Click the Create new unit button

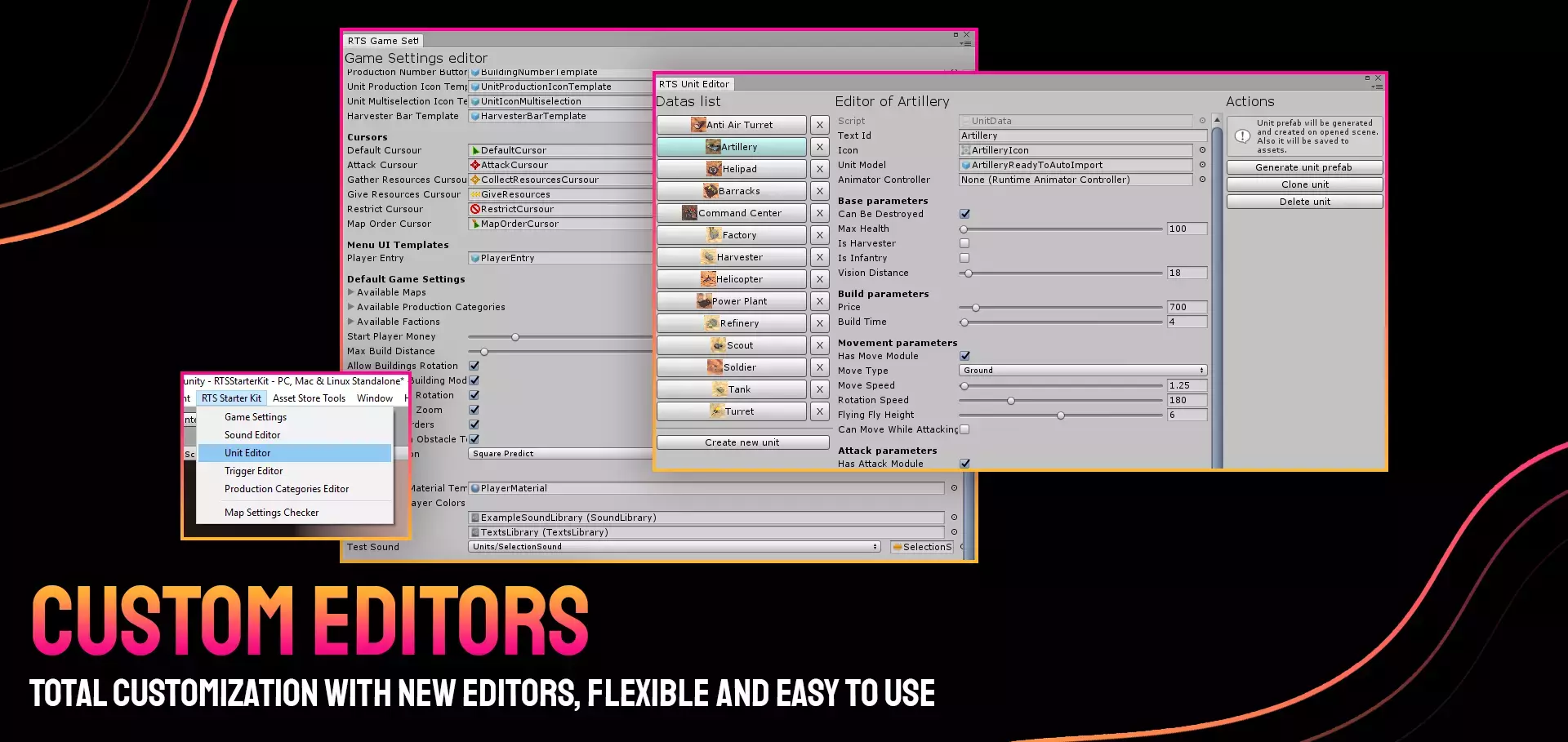(742, 442)
